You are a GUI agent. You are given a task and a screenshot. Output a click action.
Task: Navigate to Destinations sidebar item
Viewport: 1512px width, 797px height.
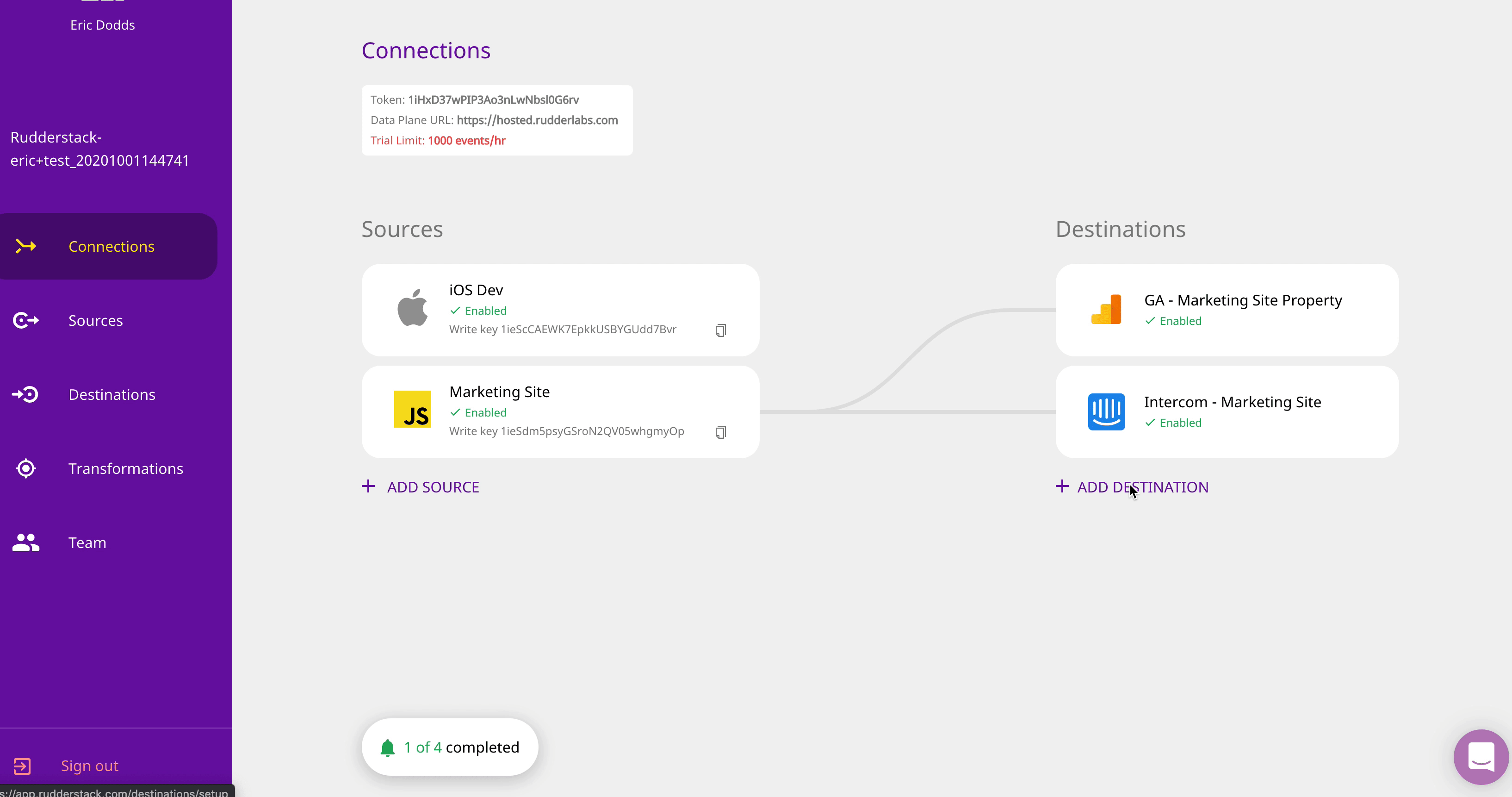point(112,395)
